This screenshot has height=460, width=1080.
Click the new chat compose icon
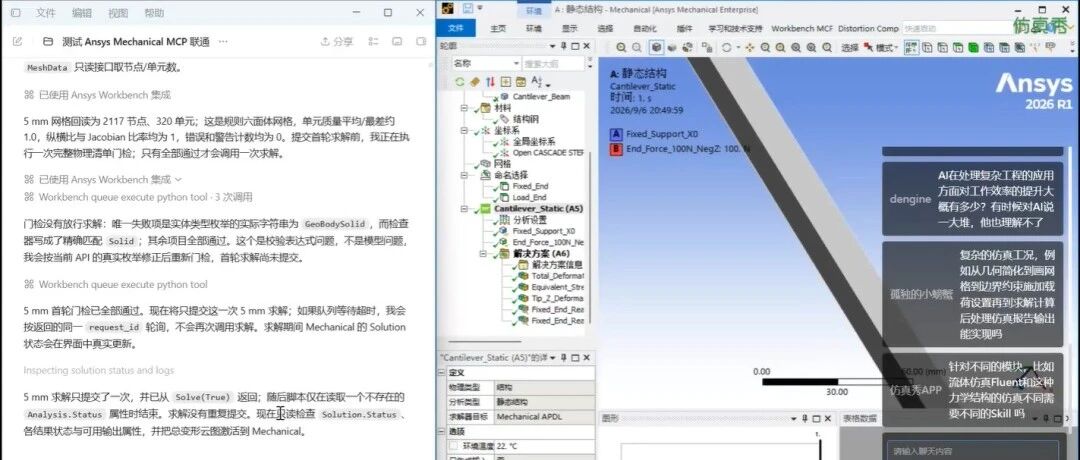click(17, 41)
